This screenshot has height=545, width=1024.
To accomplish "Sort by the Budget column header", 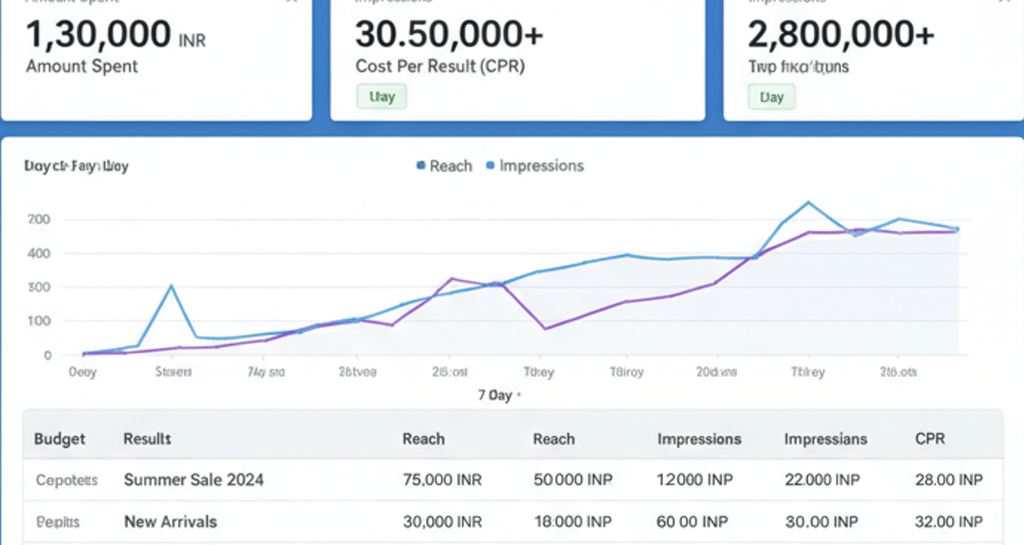I will [x=59, y=439].
